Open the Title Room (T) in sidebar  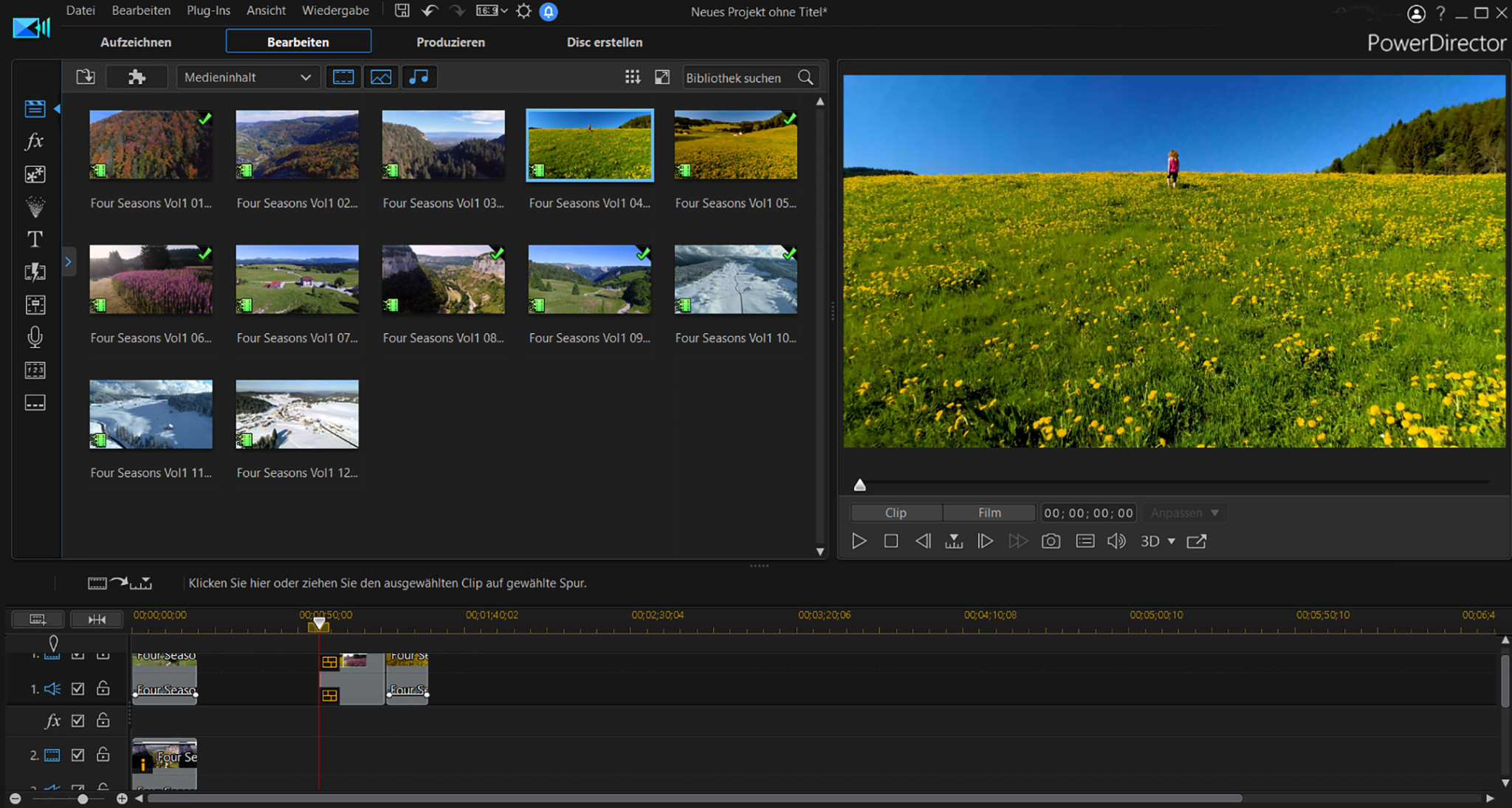[35, 239]
